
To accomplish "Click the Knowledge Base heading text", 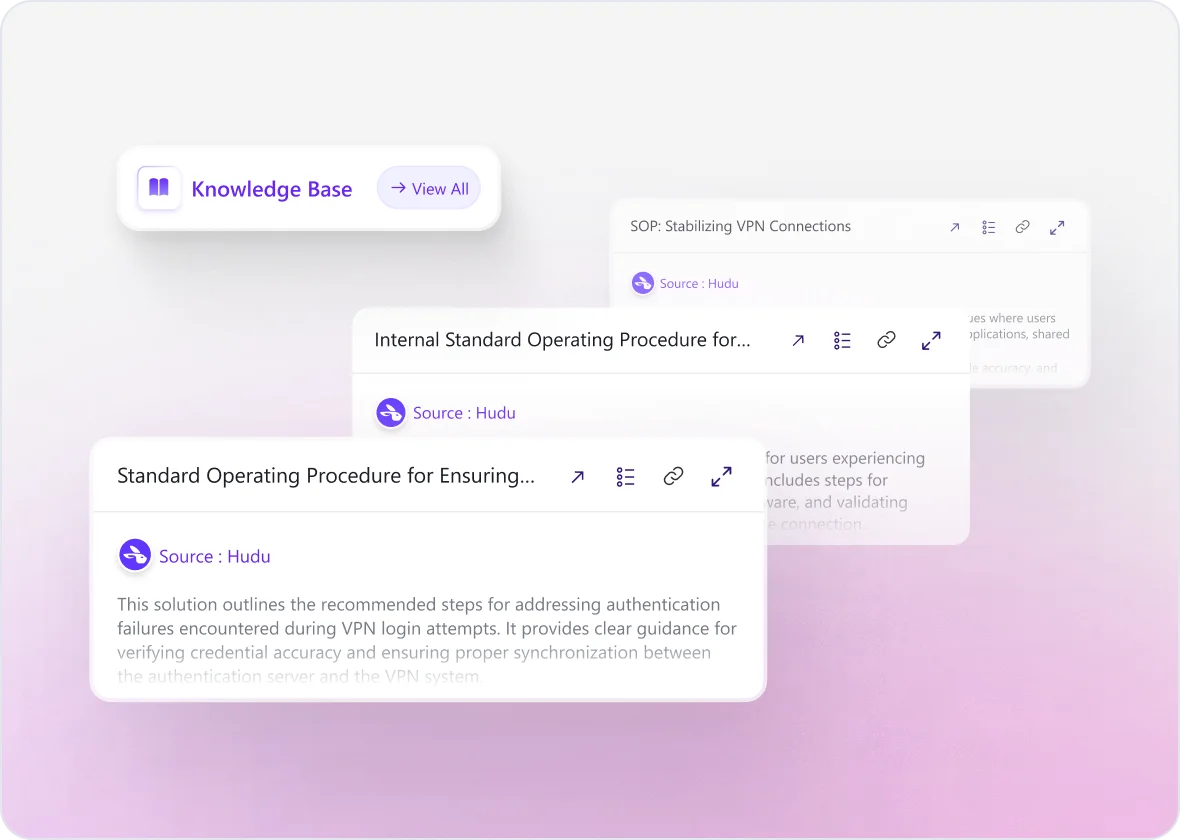I will (x=271, y=189).
